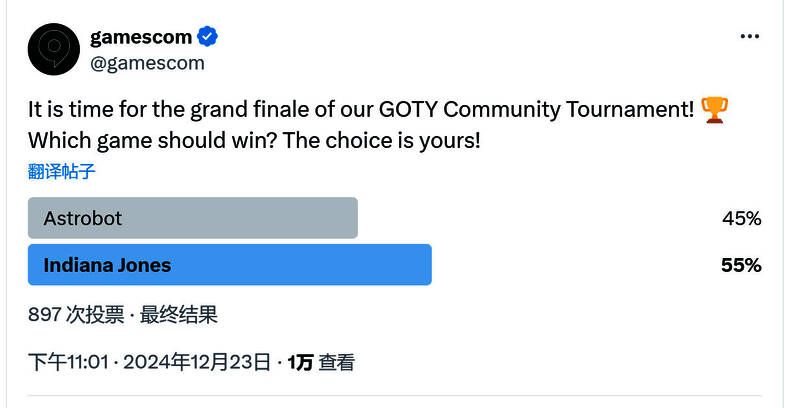The width and height of the screenshot is (800, 408).
Task: Click the bold Indiana Jones option label
Action: pyautogui.click(x=107, y=265)
